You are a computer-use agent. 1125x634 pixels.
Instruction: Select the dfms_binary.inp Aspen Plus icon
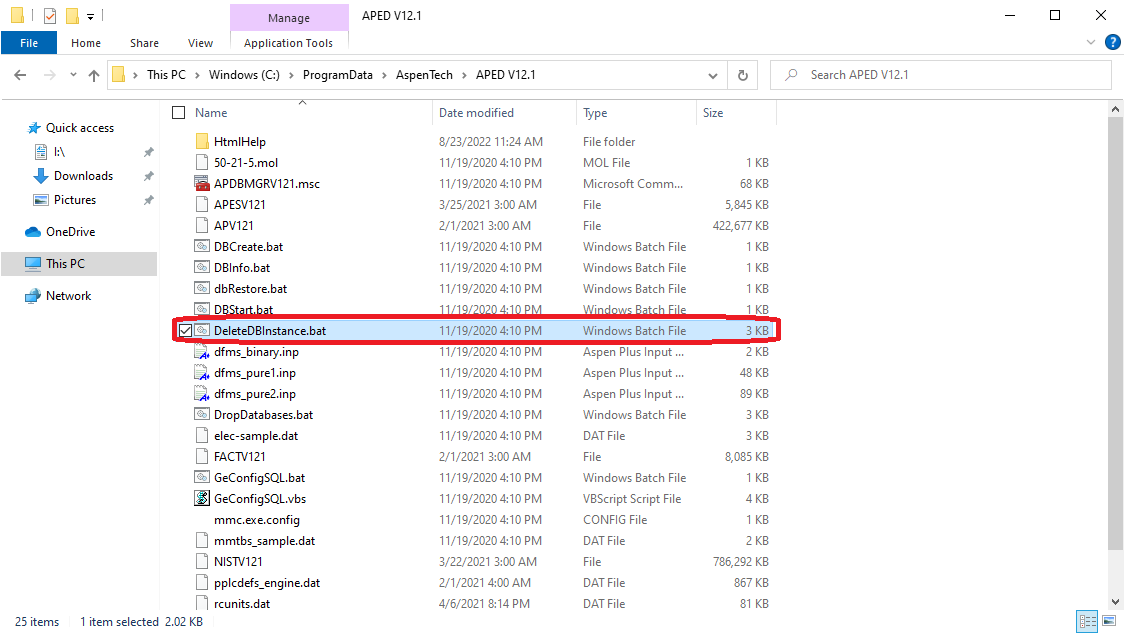[202, 351]
